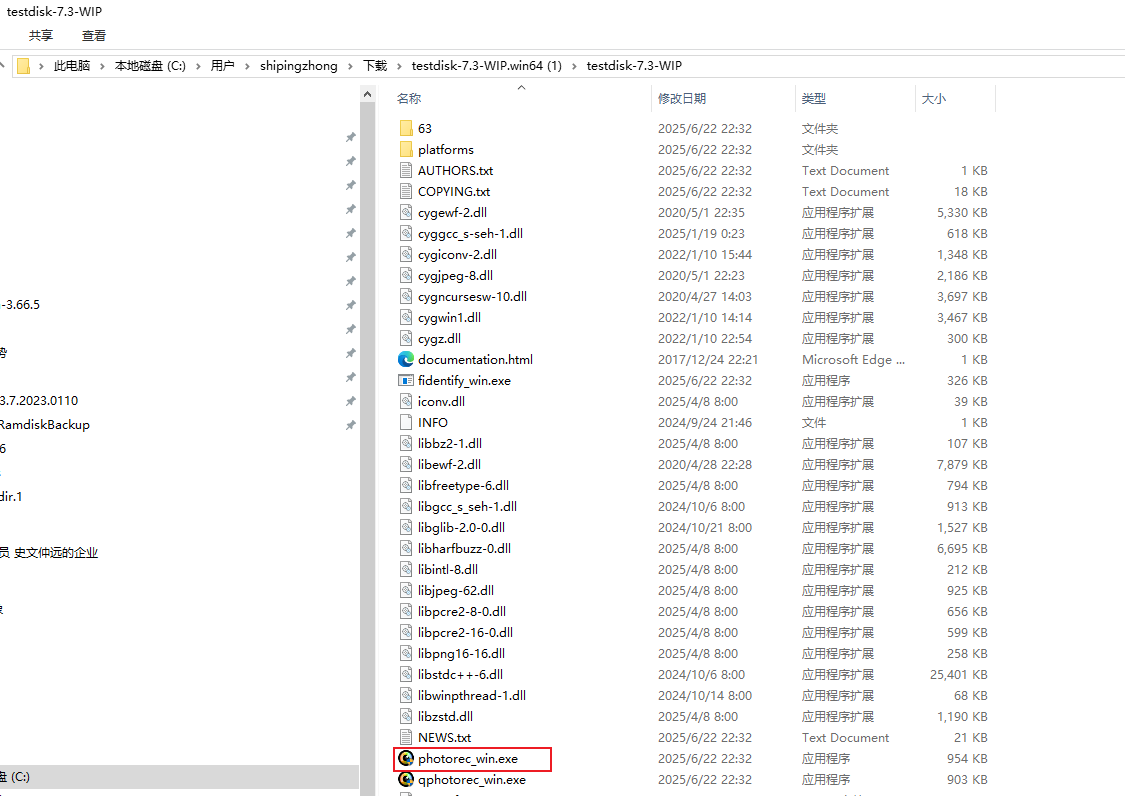Select the cygncursesw-10.dll file icon
Image resolution: width=1125 pixels, height=796 pixels.
click(x=406, y=296)
